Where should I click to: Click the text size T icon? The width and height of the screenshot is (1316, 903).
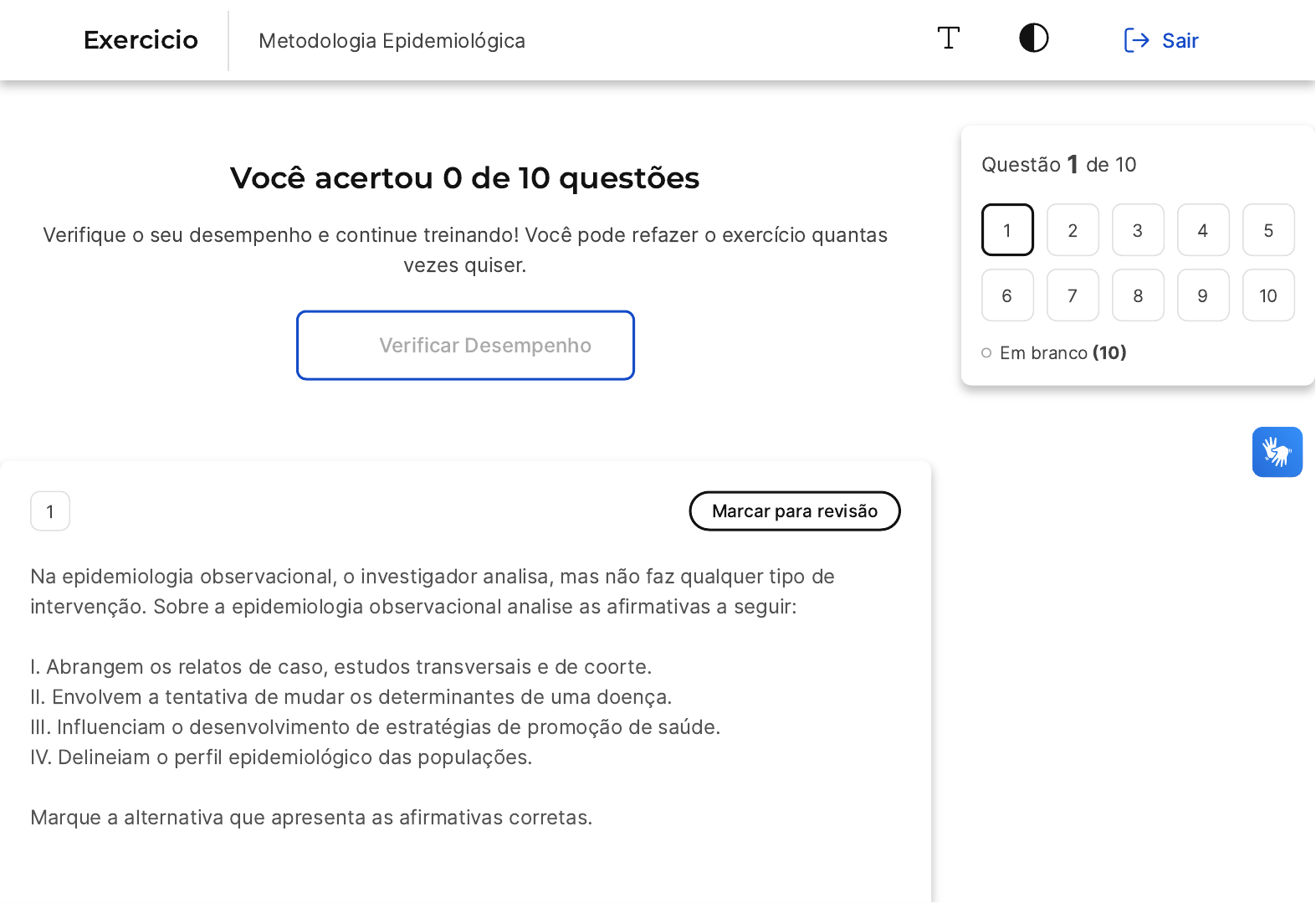pos(948,38)
